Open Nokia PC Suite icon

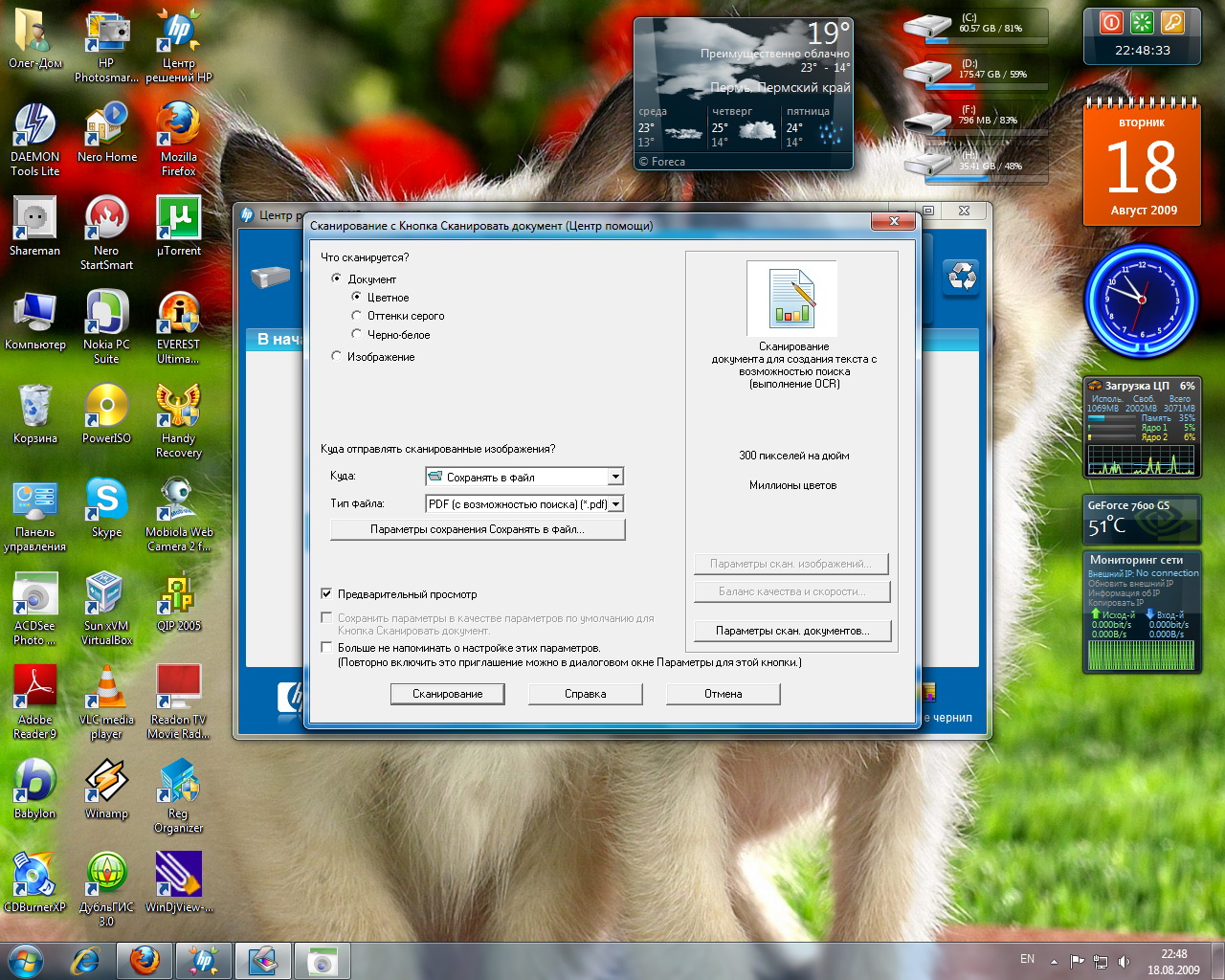click(x=106, y=328)
